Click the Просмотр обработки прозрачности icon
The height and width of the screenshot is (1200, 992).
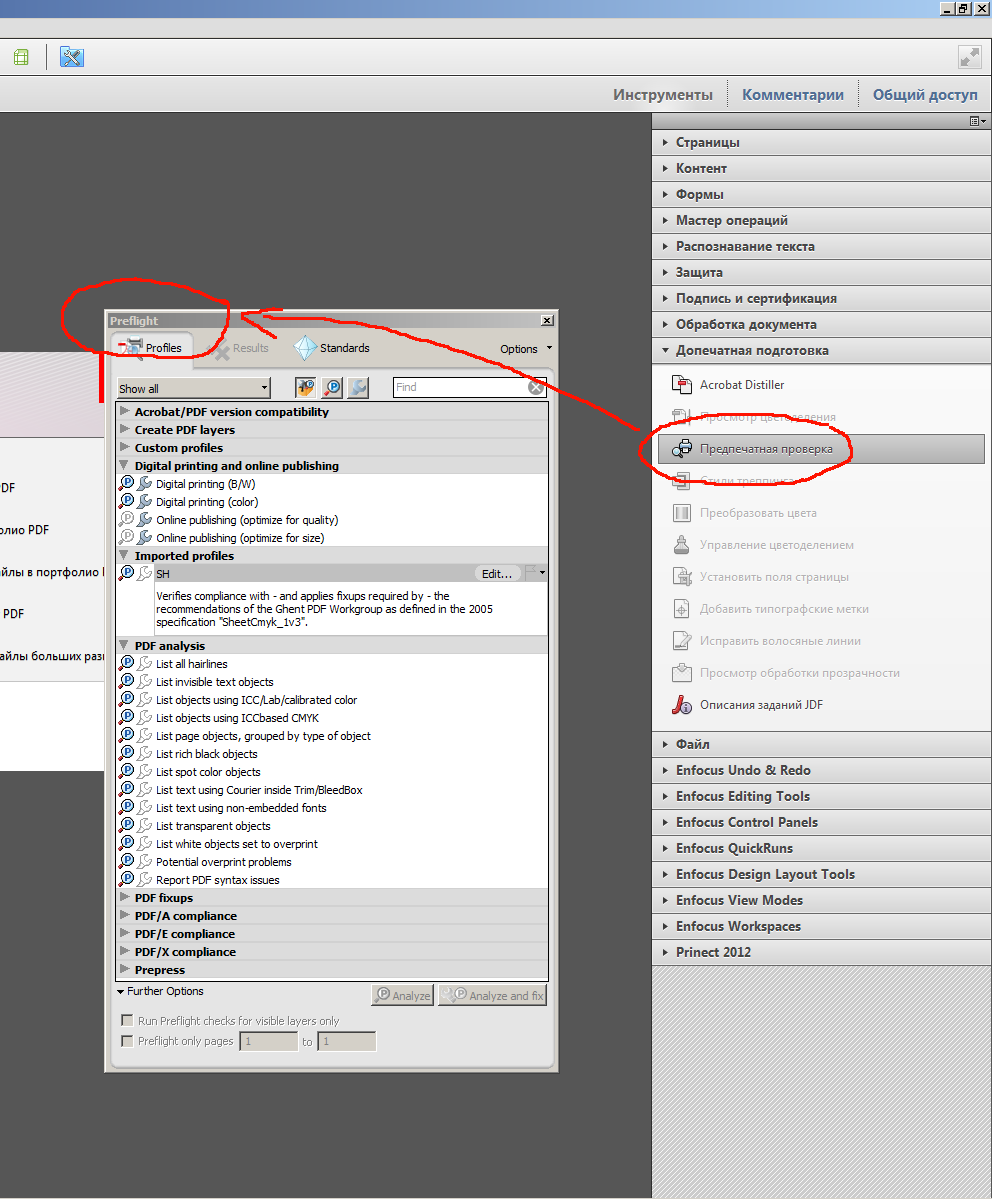(682, 673)
